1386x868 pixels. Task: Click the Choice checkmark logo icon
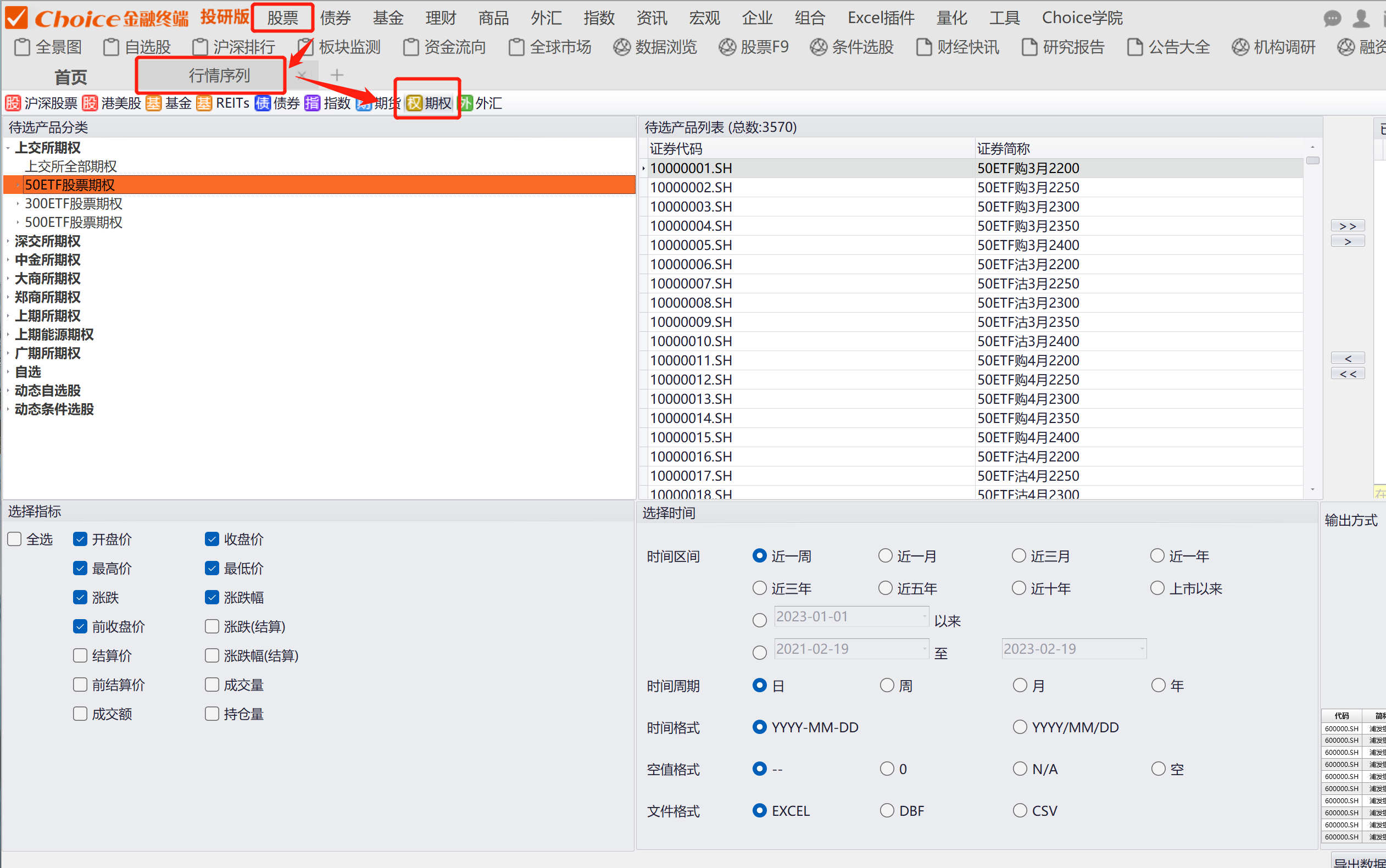pyautogui.click(x=16, y=18)
